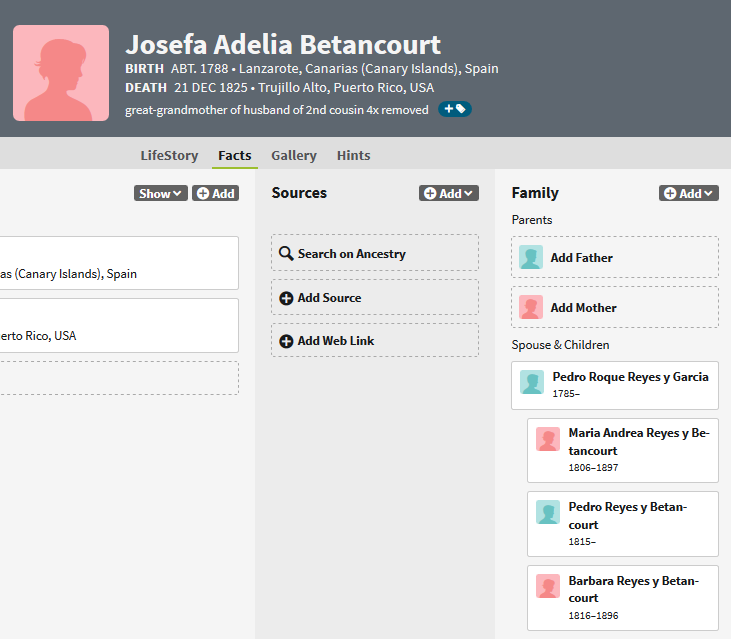
Task: Click the Add Father silhouette icon
Action: (x=531, y=257)
